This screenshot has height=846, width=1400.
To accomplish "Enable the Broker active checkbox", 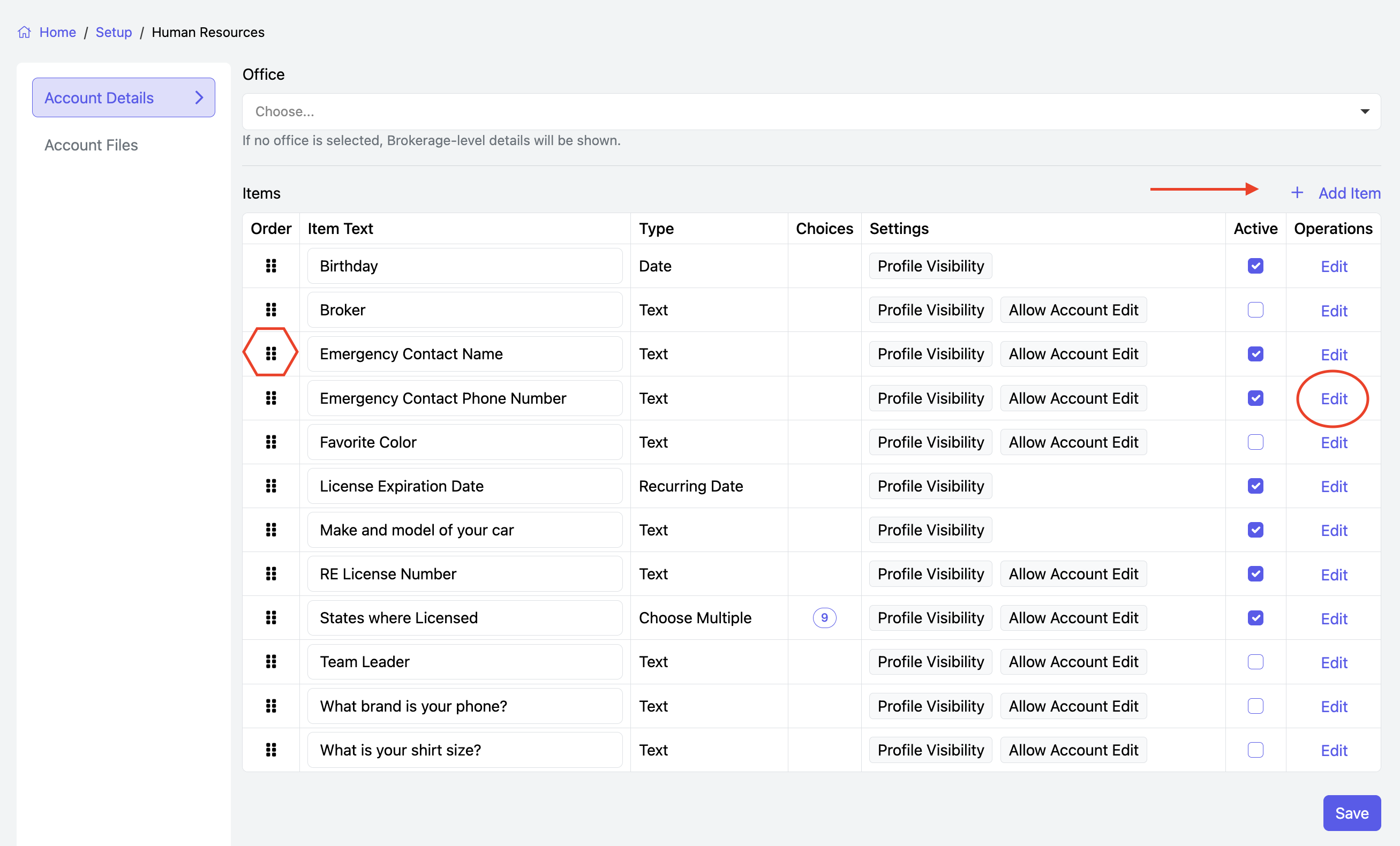I will pos(1255,310).
